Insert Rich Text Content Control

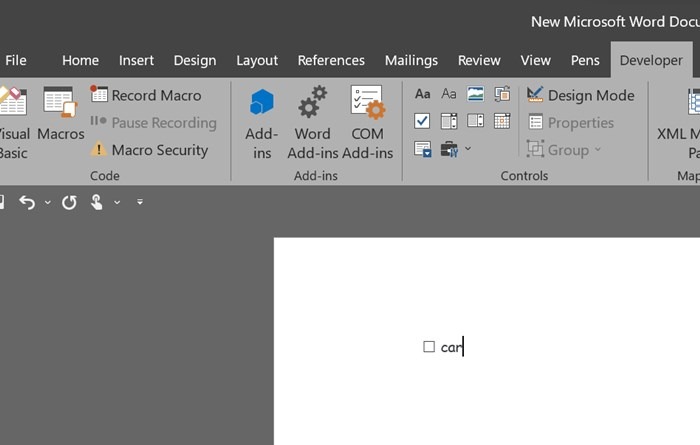(x=422, y=94)
